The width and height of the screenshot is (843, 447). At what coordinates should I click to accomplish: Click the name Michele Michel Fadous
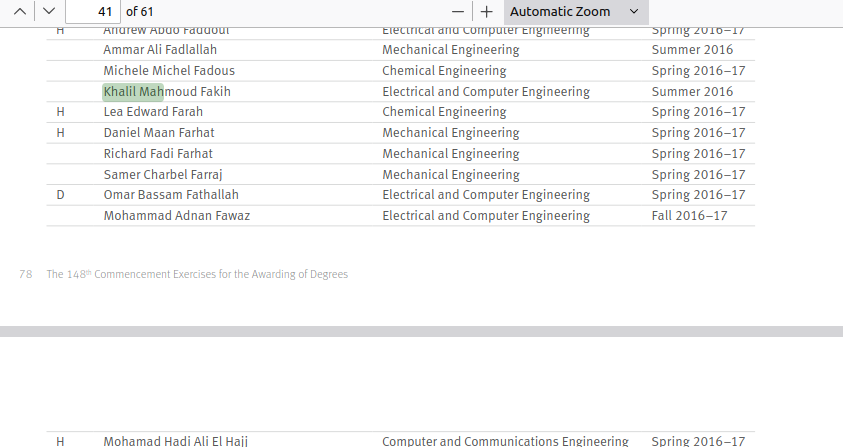[x=169, y=71]
